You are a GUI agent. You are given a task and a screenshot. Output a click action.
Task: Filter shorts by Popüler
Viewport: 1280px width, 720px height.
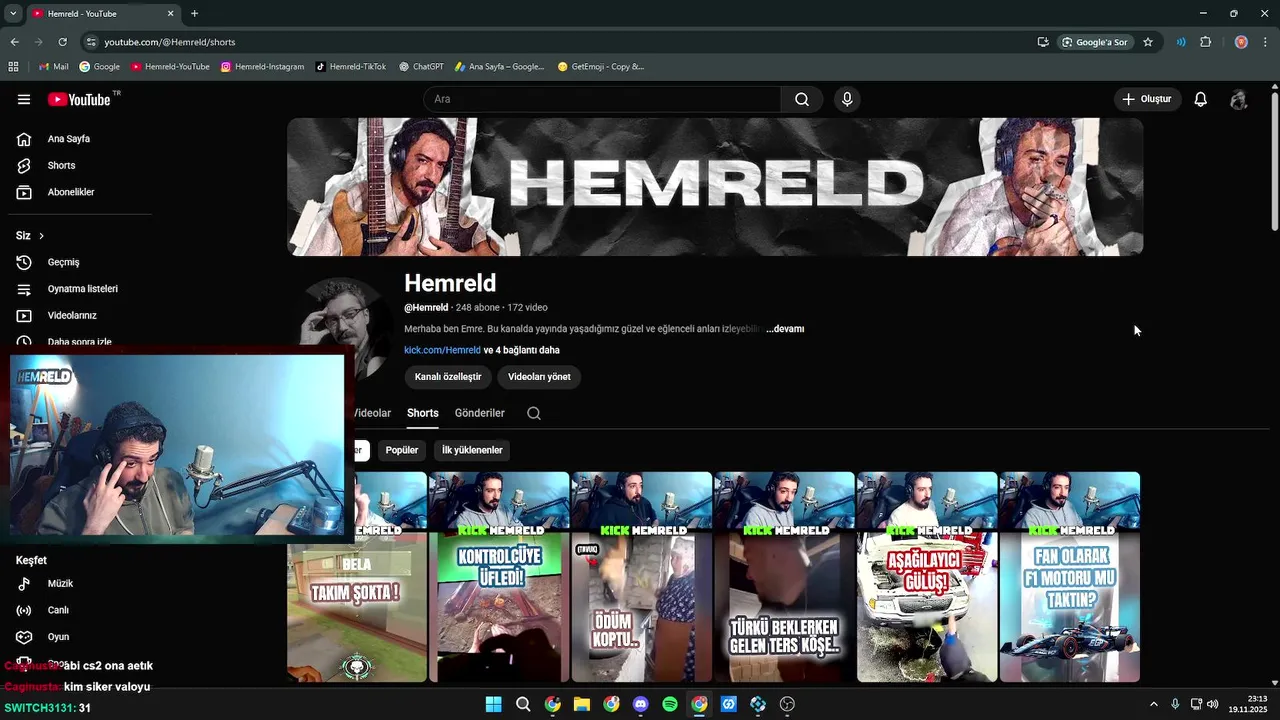tap(402, 450)
